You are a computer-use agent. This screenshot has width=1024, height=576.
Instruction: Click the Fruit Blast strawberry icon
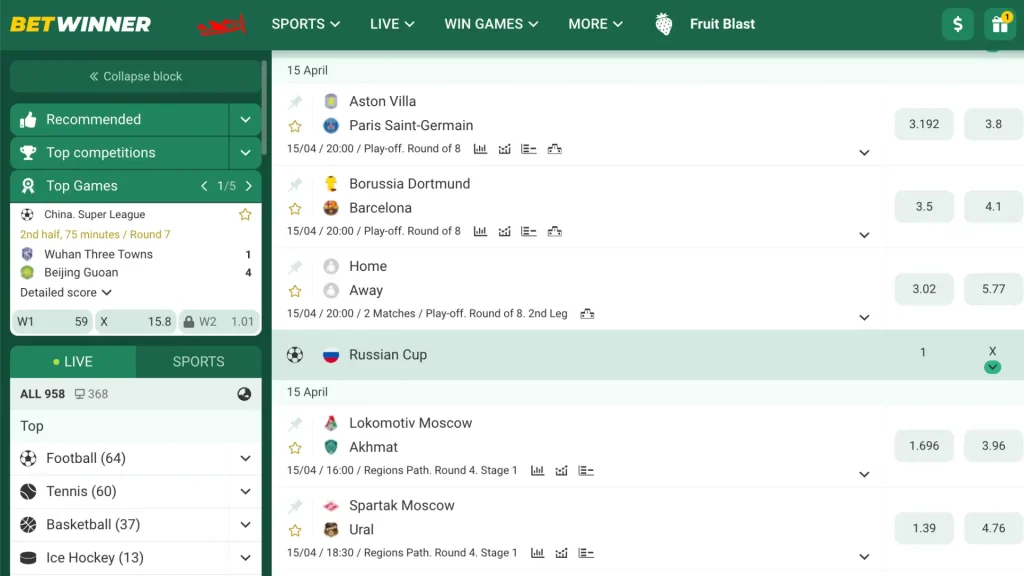pos(664,24)
